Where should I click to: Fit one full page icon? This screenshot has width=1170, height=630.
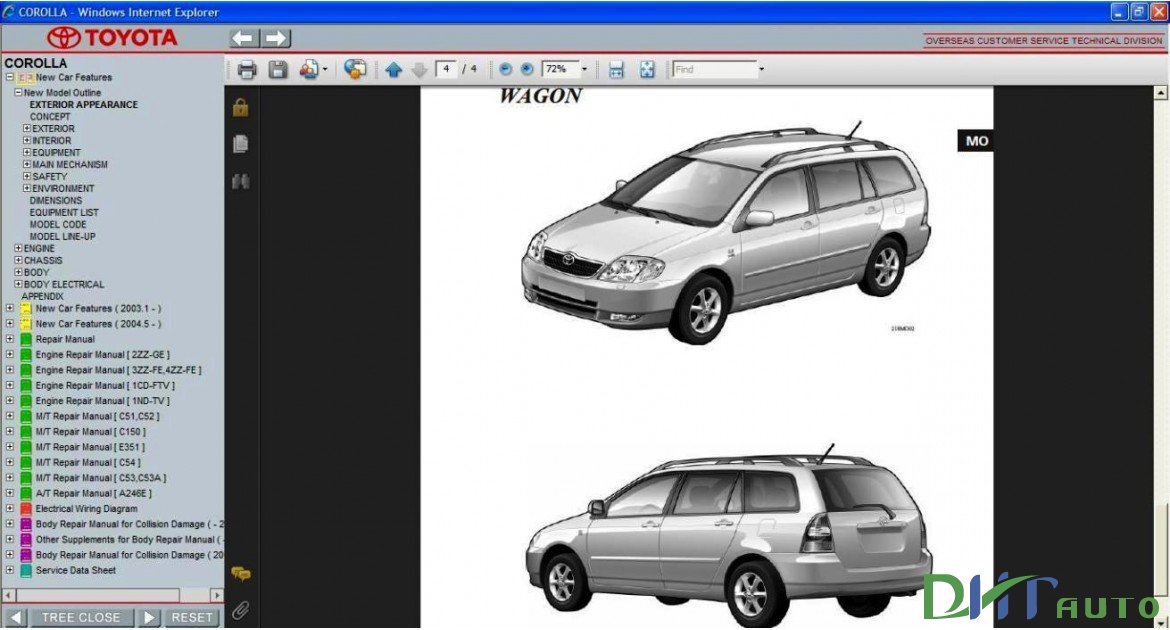click(647, 70)
